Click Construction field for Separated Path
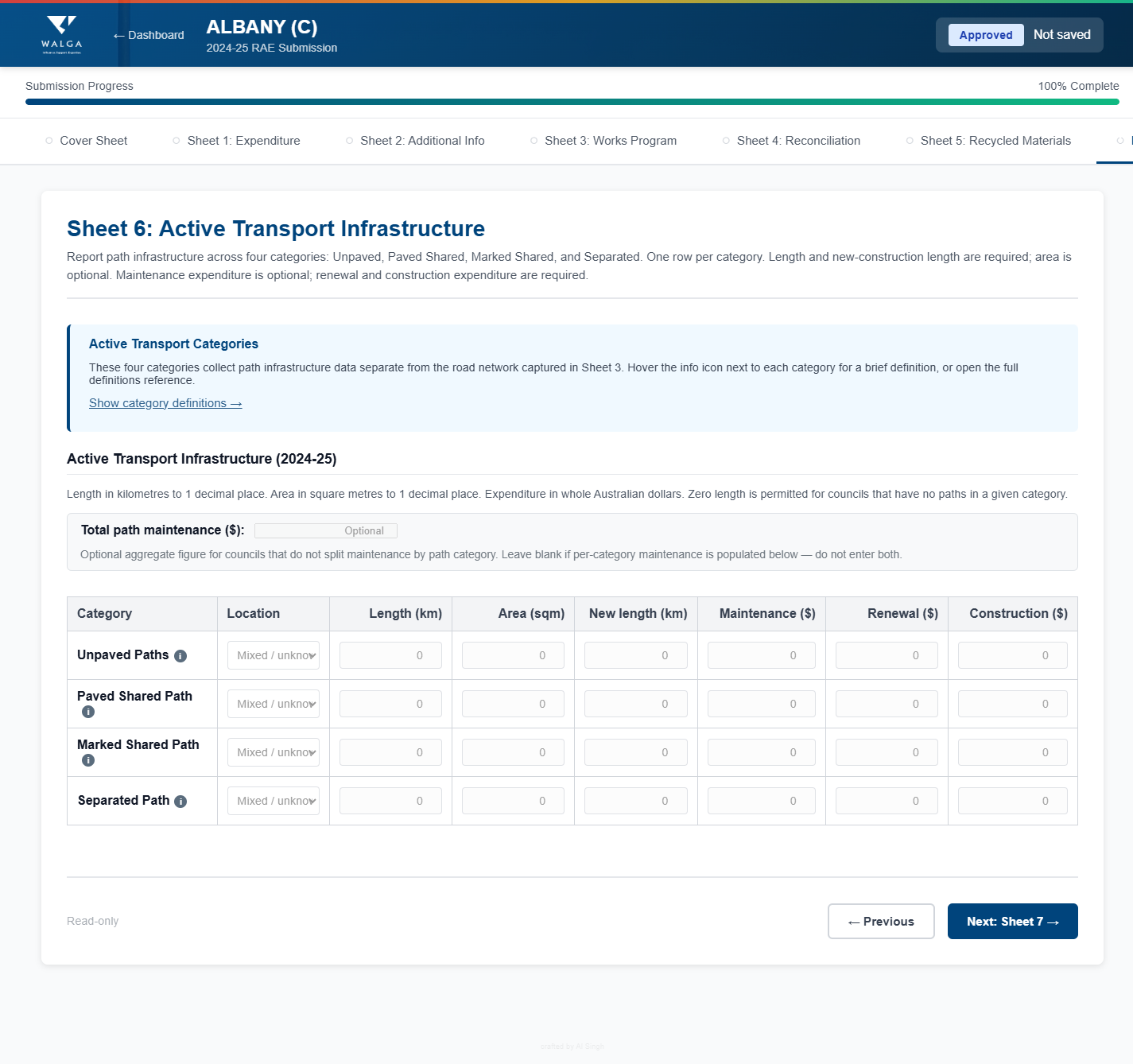This screenshot has width=1133, height=1064. (x=1013, y=801)
